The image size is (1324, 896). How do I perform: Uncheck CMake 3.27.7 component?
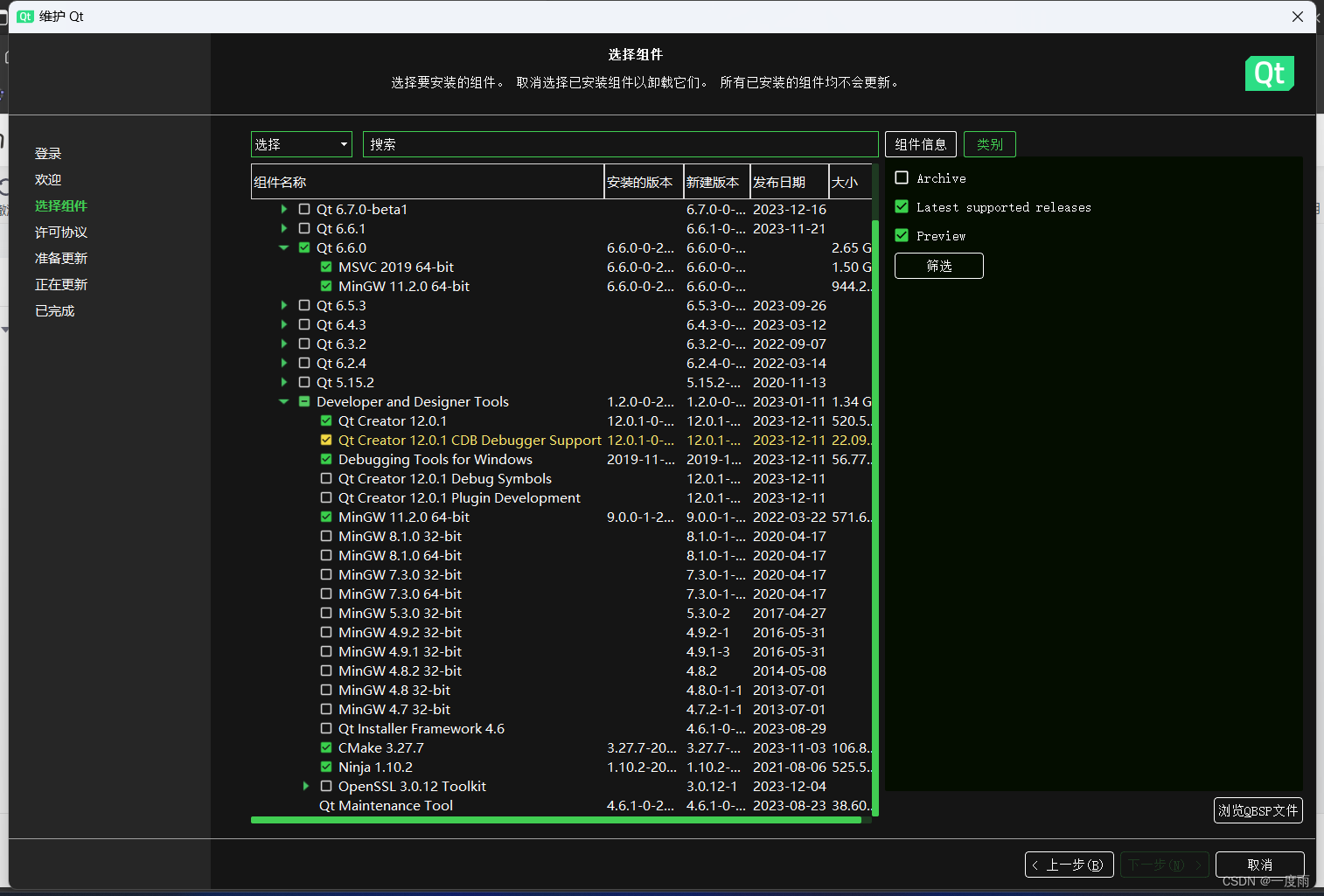(x=326, y=747)
